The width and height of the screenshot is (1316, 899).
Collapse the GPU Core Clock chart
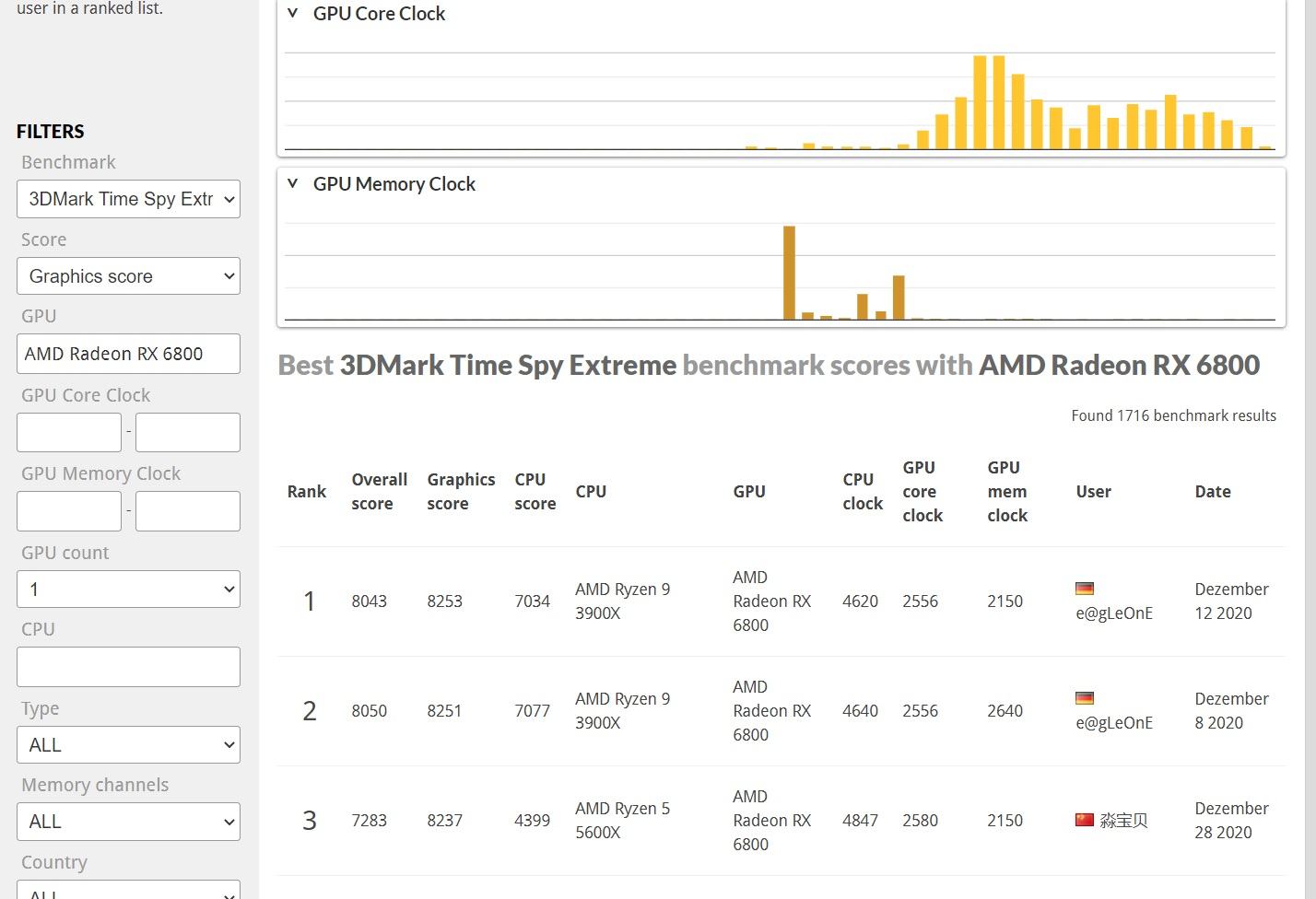(x=293, y=14)
